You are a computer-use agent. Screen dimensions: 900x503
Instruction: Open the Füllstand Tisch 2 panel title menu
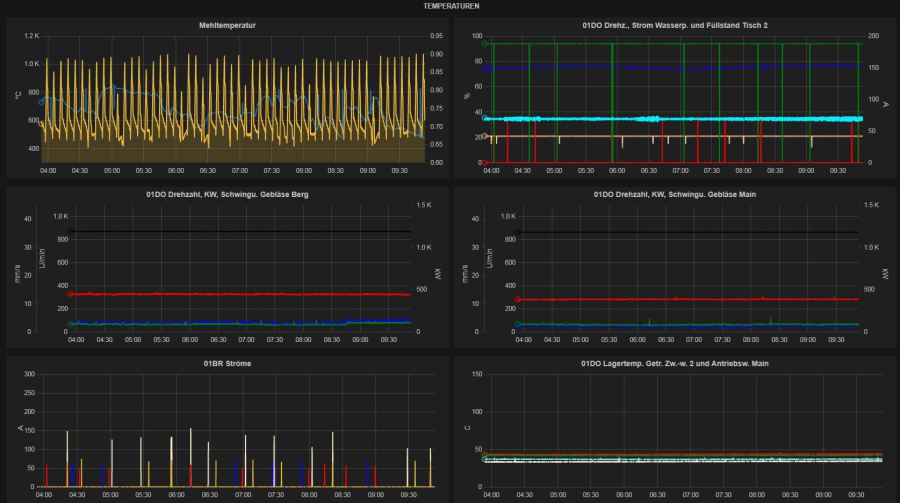(674, 24)
